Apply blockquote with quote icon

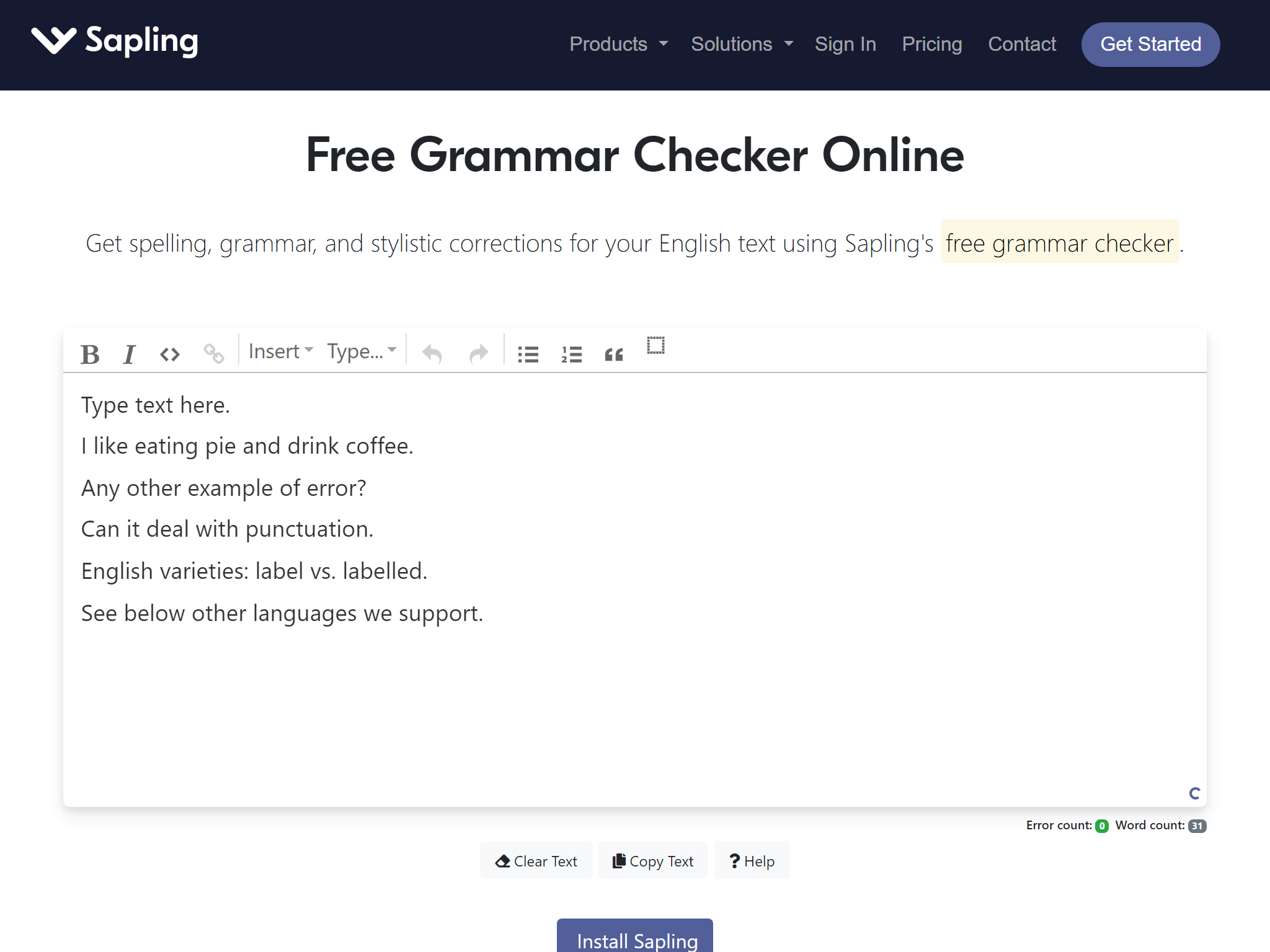[x=614, y=355]
